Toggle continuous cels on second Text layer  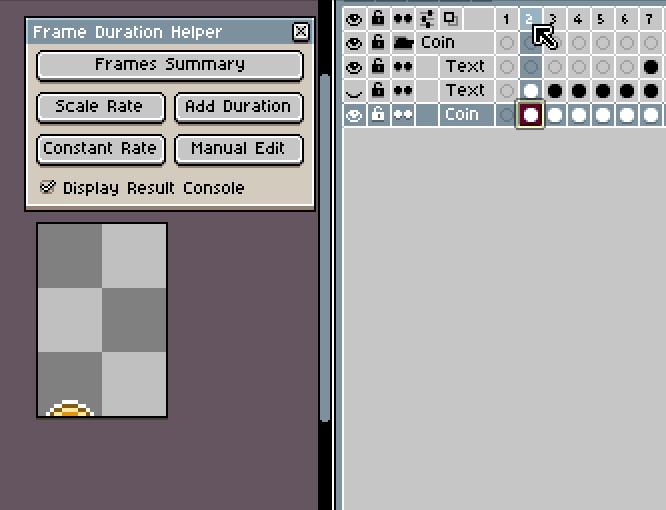[402, 90]
